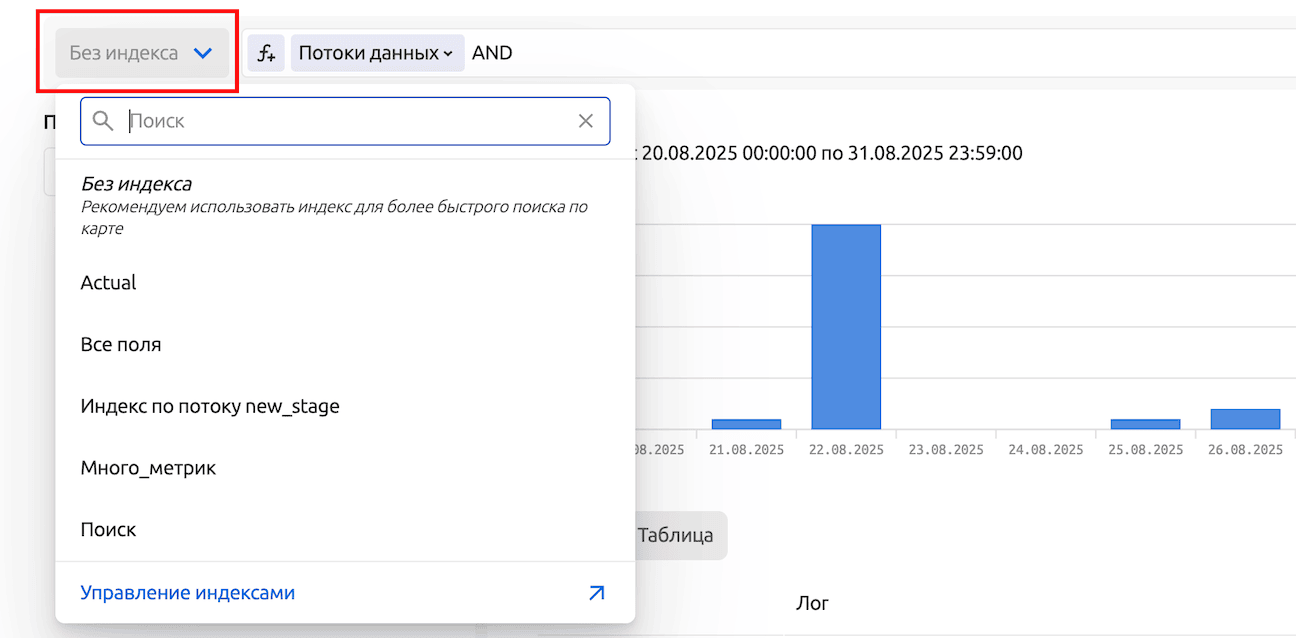This screenshot has width=1296, height=638.
Task: Click the blue chevron on Без индекса
Action: click(x=203, y=53)
